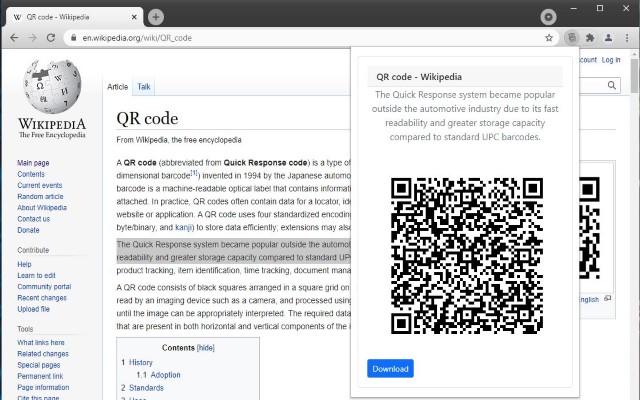Close the QR code - Wikipedia tab
Viewport: 640px width, 400px height.
134,17
